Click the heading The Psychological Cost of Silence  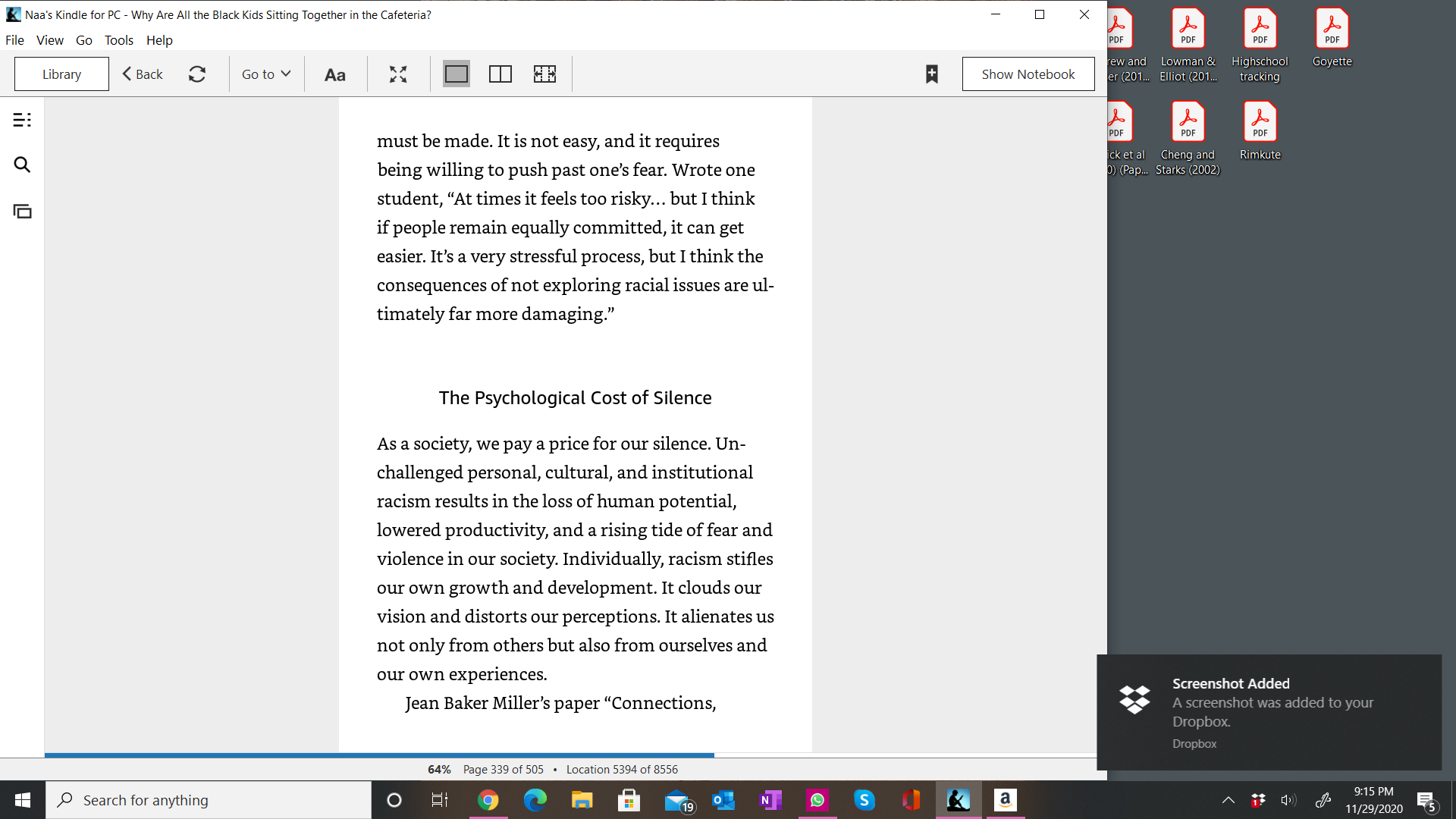(x=575, y=397)
